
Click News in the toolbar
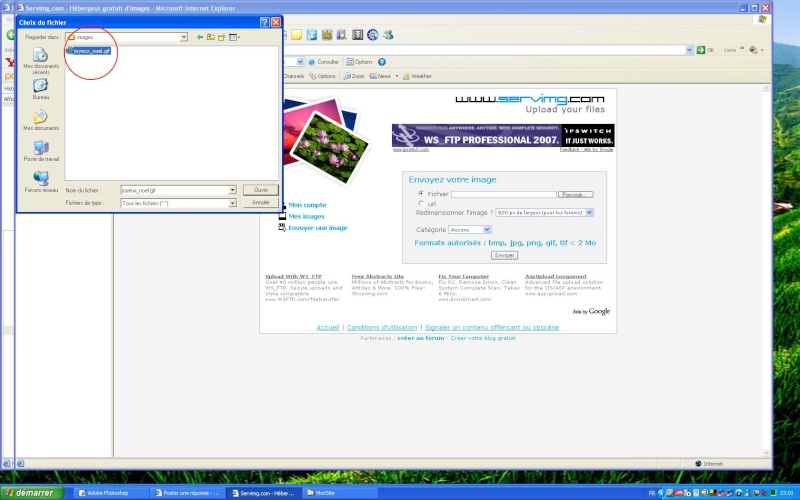point(380,76)
